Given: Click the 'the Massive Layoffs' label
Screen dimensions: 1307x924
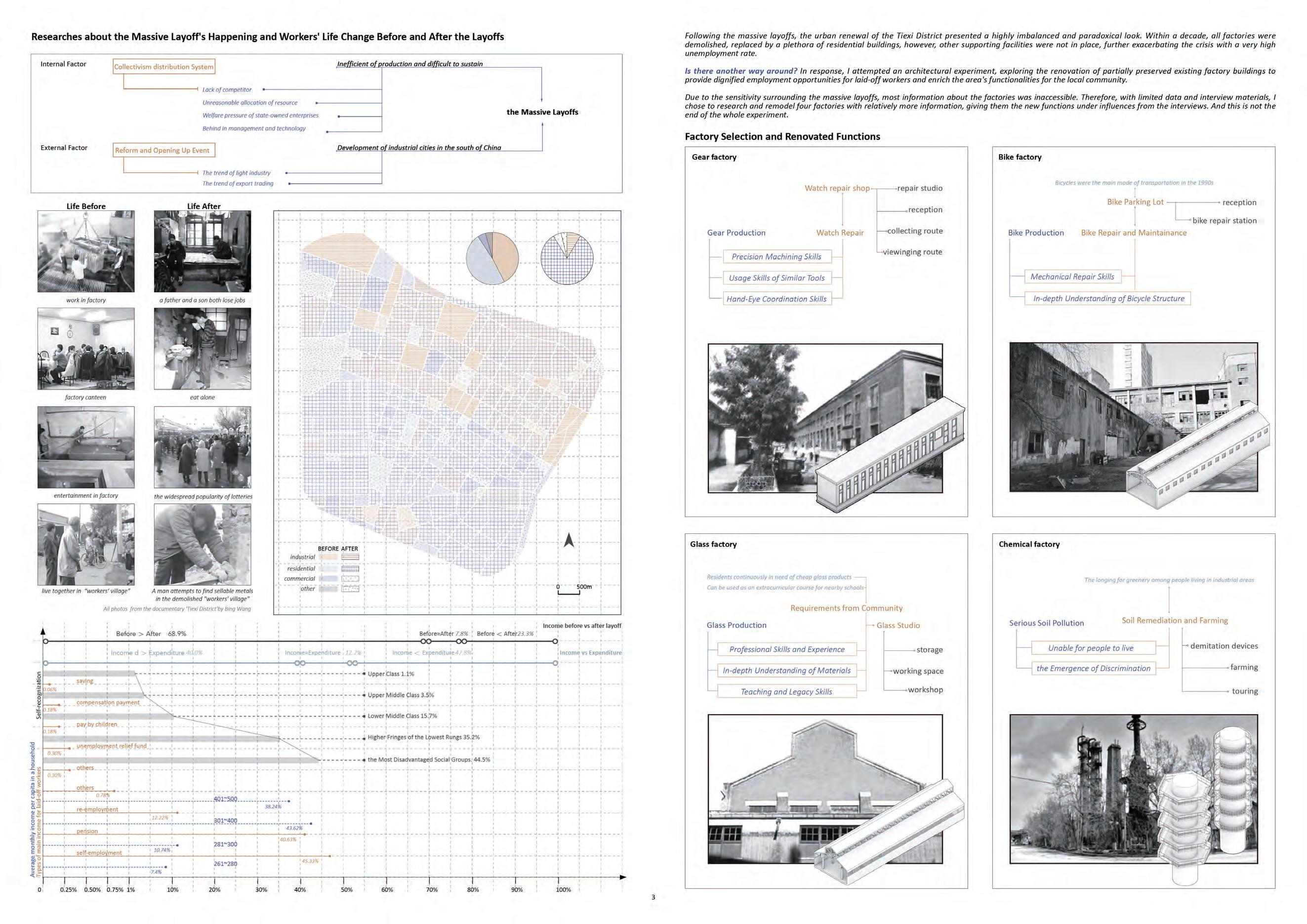Looking at the screenshot, I should pos(542,112).
